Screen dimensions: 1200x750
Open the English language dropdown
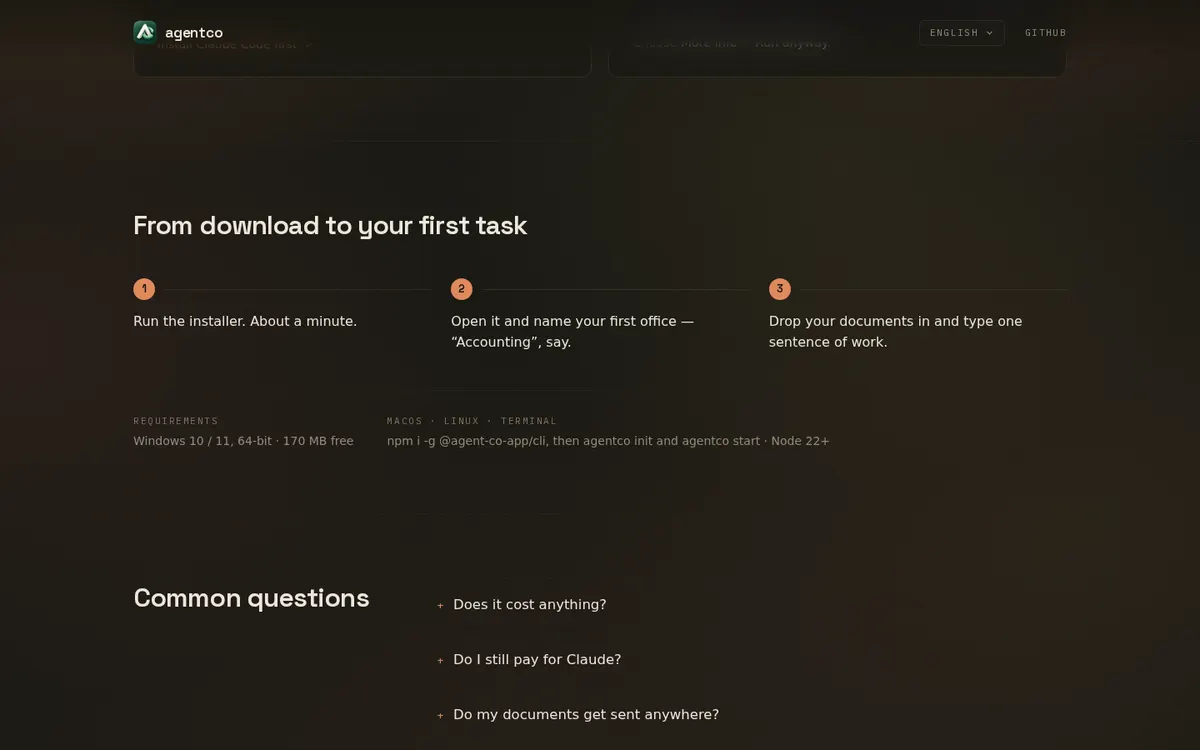pyautogui.click(x=962, y=33)
